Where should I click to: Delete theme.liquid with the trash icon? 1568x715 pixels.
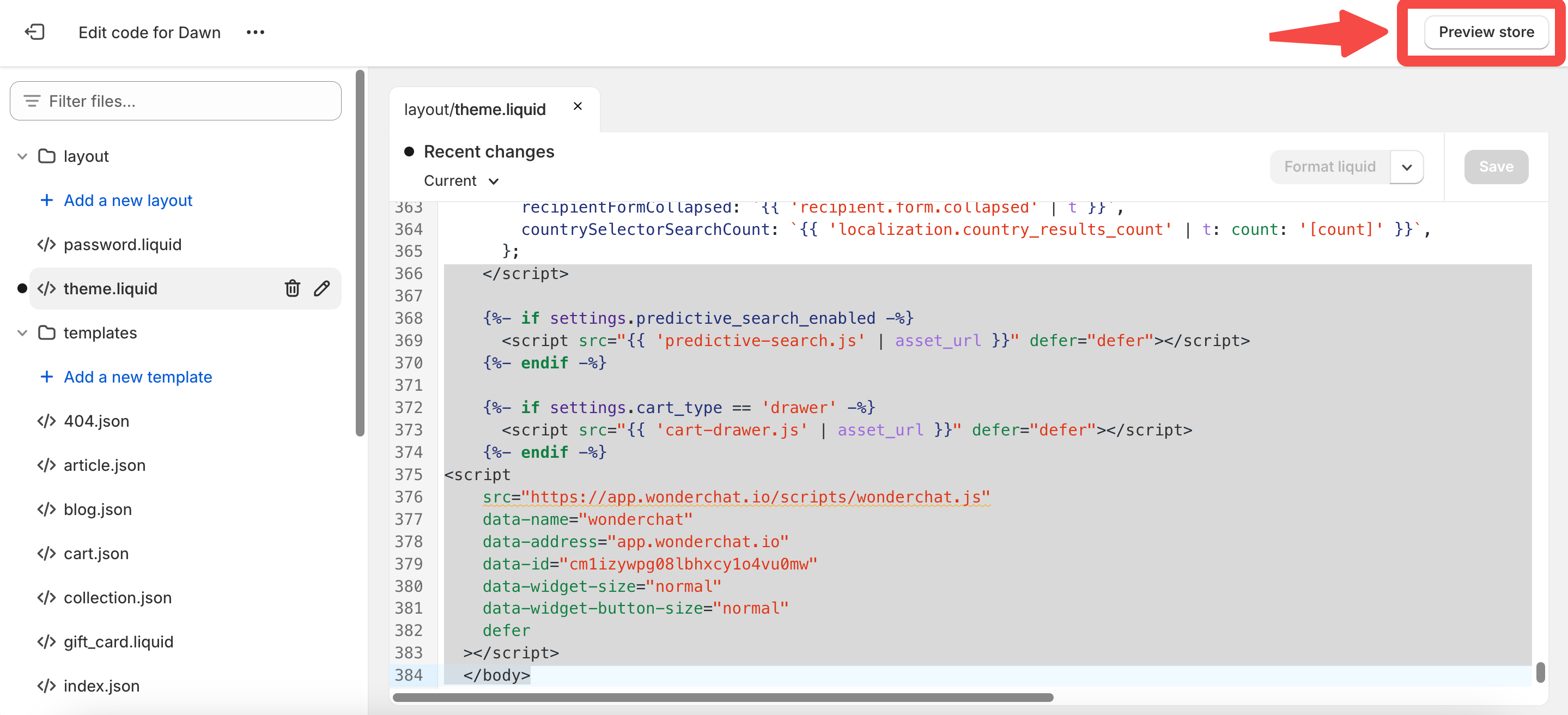(292, 288)
